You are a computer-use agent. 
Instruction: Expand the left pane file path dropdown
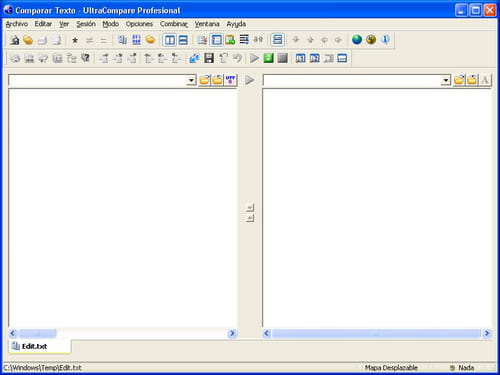tap(191, 80)
